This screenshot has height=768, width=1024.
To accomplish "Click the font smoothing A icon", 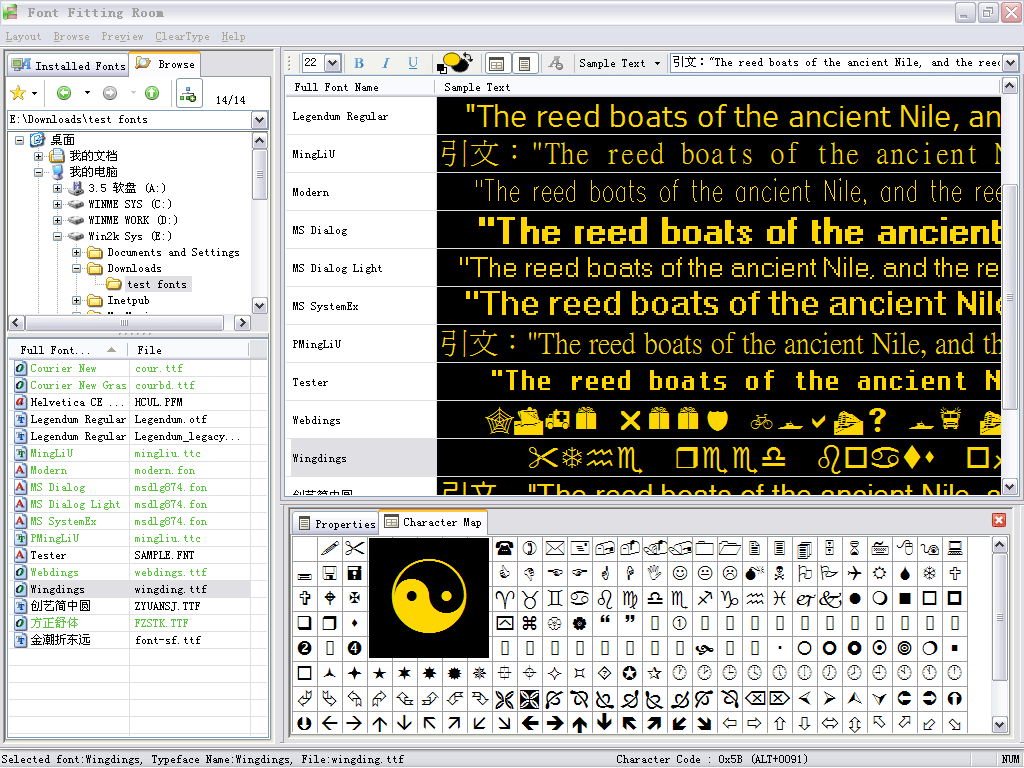I will pos(556,63).
